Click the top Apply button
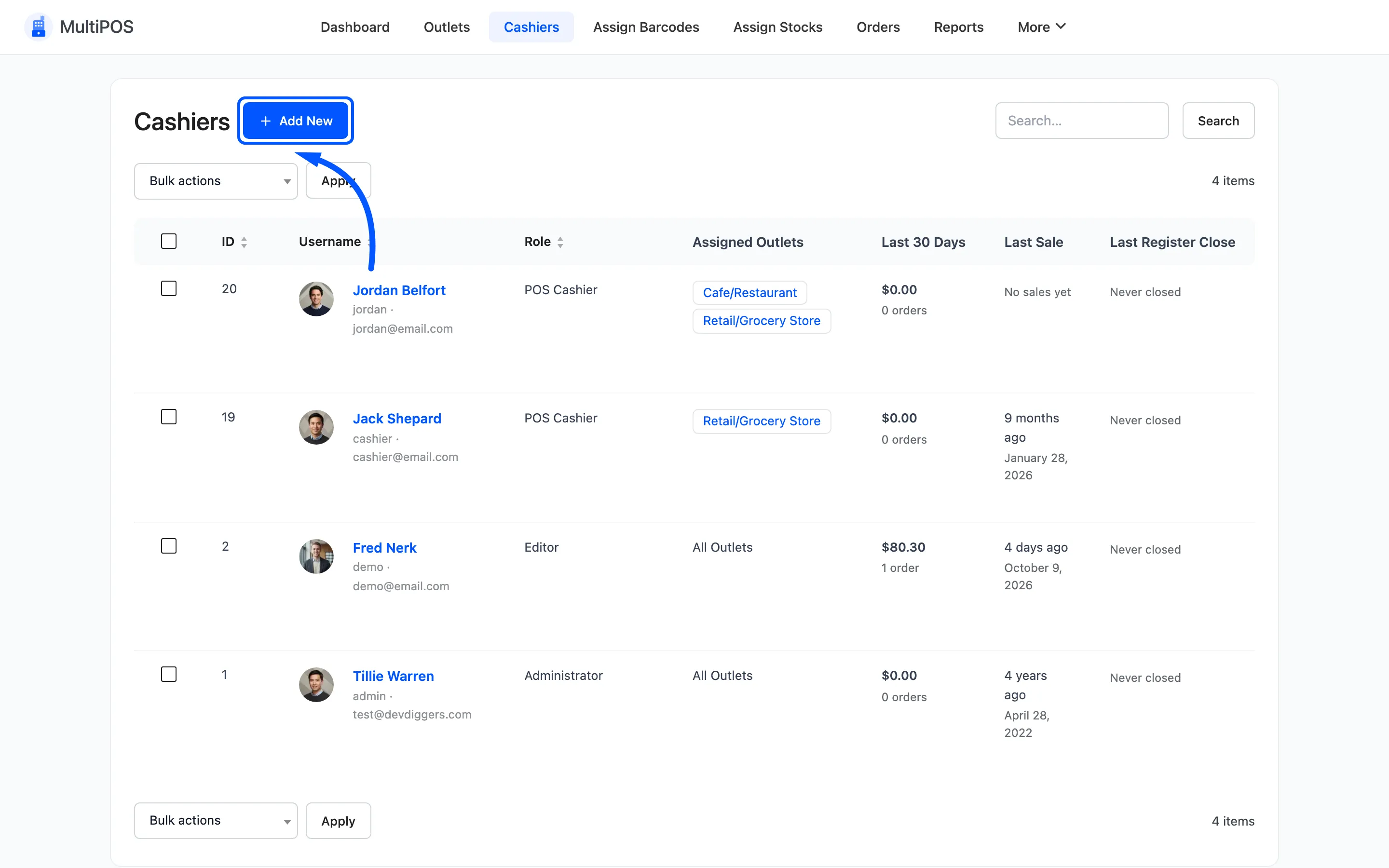This screenshot has width=1389, height=868. click(338, 181)
